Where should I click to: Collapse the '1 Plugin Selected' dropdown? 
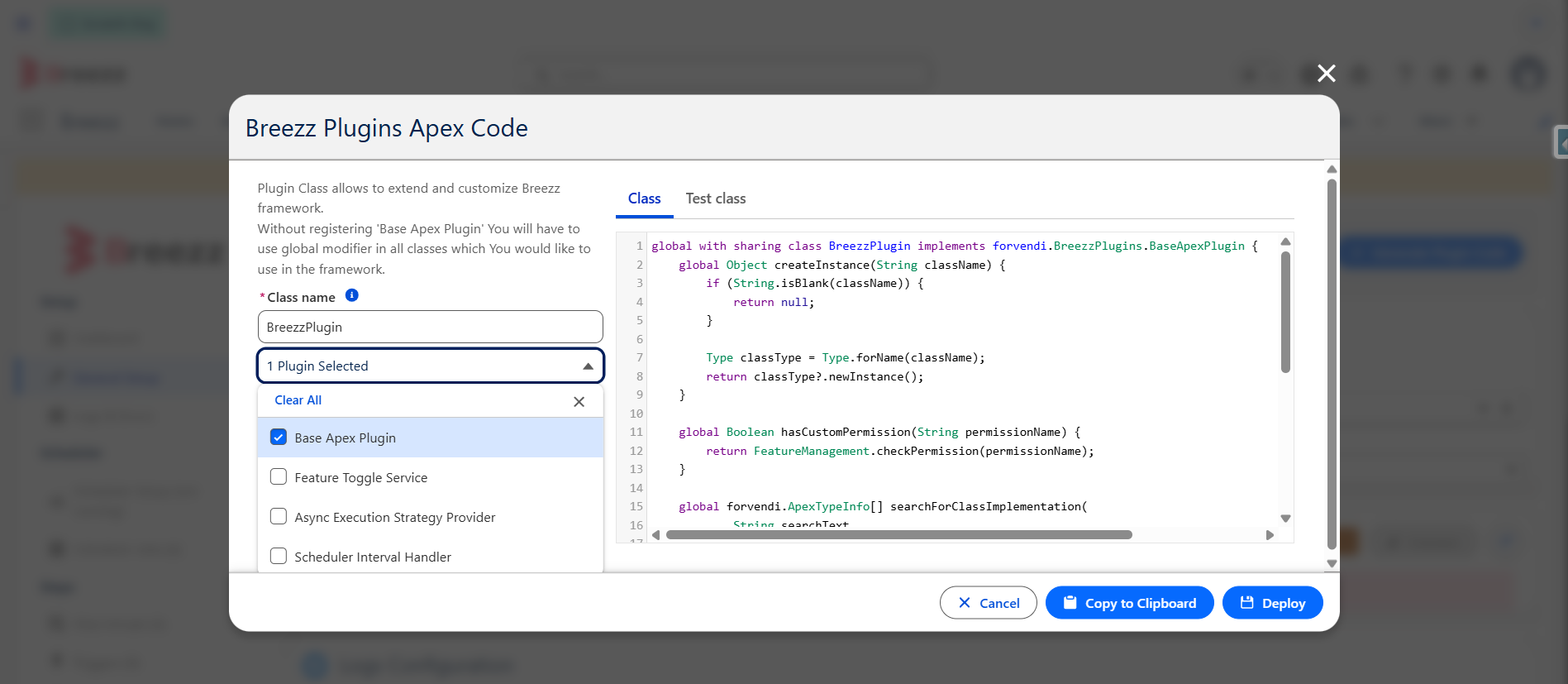point(430,366)
